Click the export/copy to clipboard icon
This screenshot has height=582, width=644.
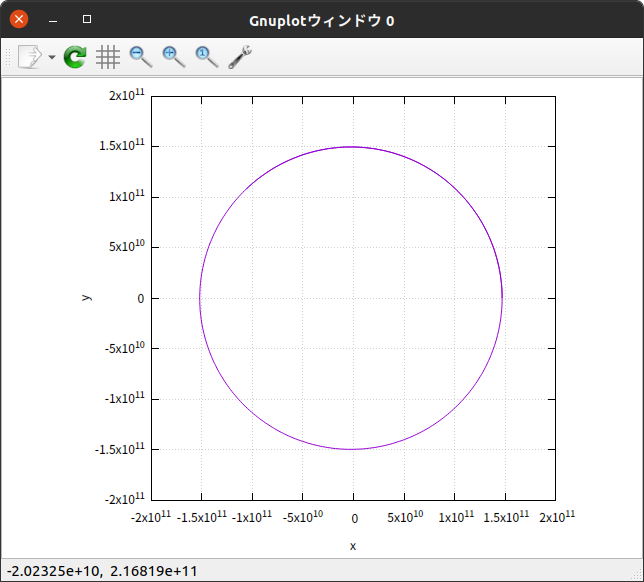tap(30, 57)
